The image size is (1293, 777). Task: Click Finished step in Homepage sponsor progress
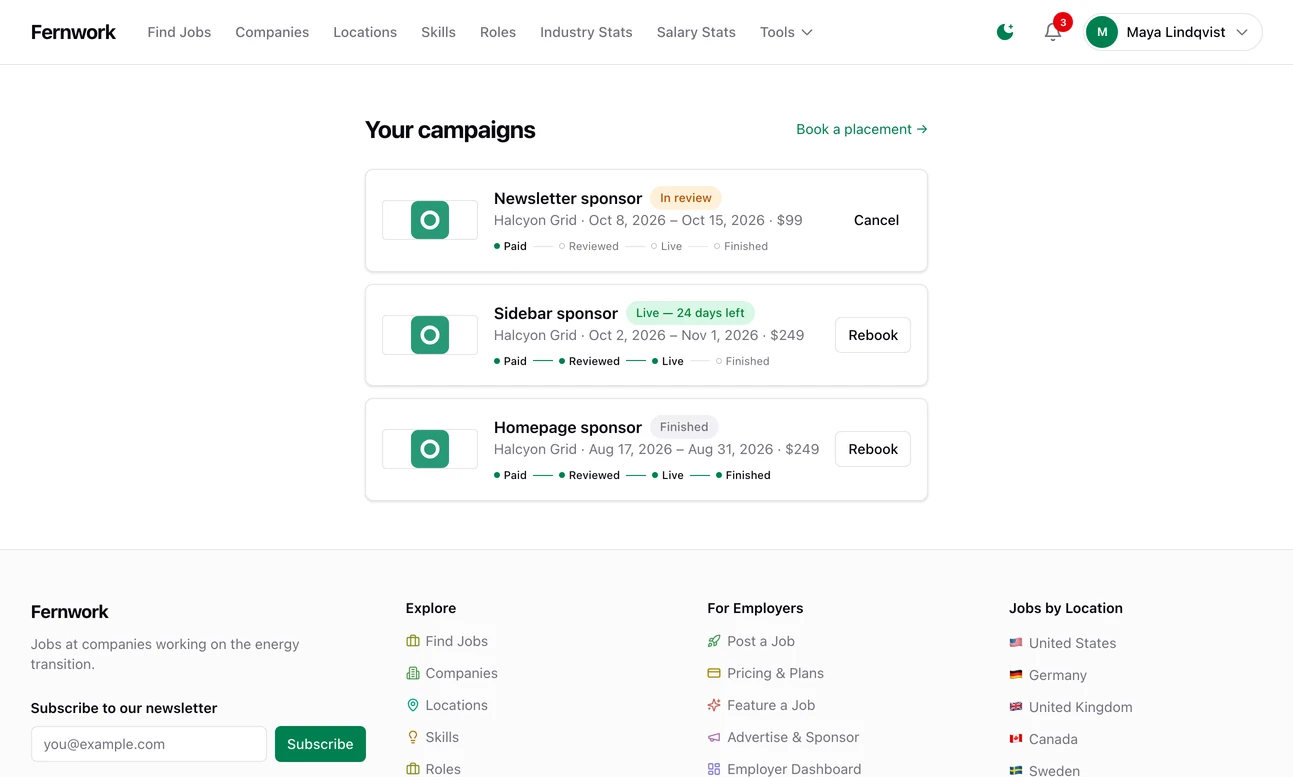[x=743, y=475]
